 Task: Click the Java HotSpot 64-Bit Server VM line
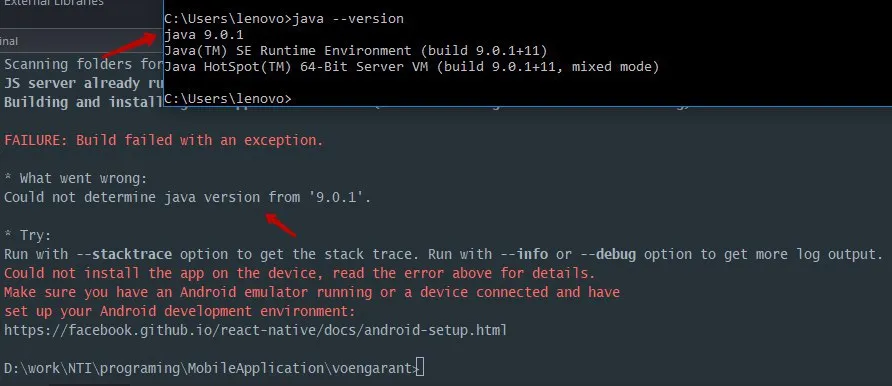point(411,67)
